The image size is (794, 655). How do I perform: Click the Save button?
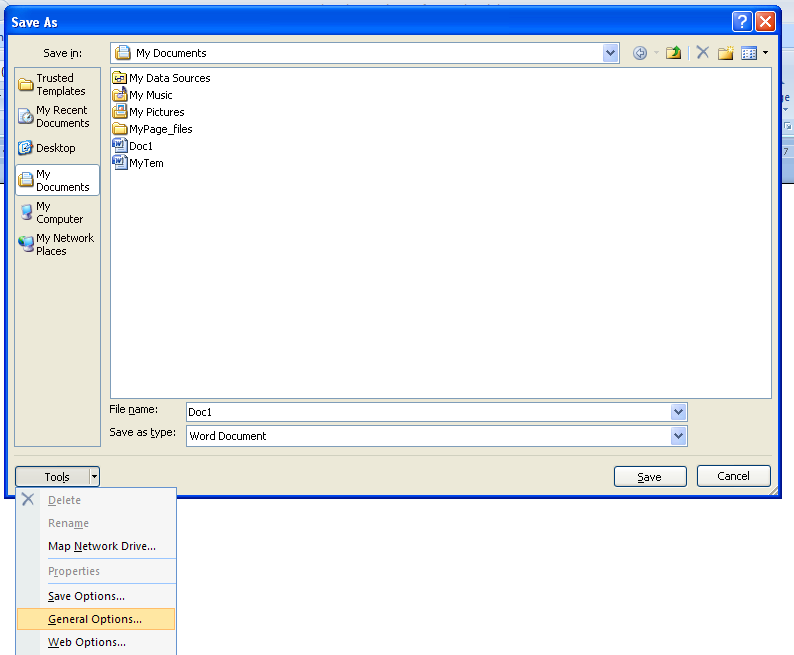(x=650, y=476)
